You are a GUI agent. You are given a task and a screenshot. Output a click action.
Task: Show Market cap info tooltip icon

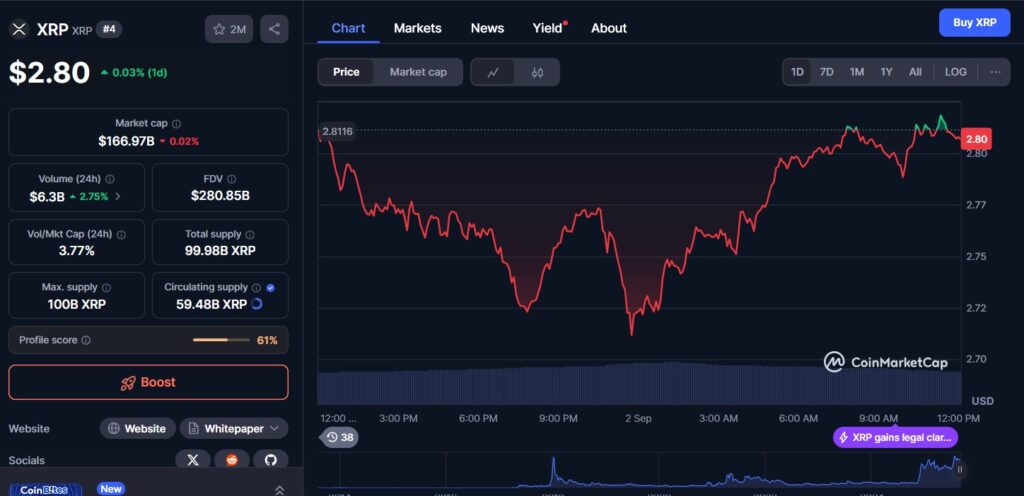[x=176, y=123]
